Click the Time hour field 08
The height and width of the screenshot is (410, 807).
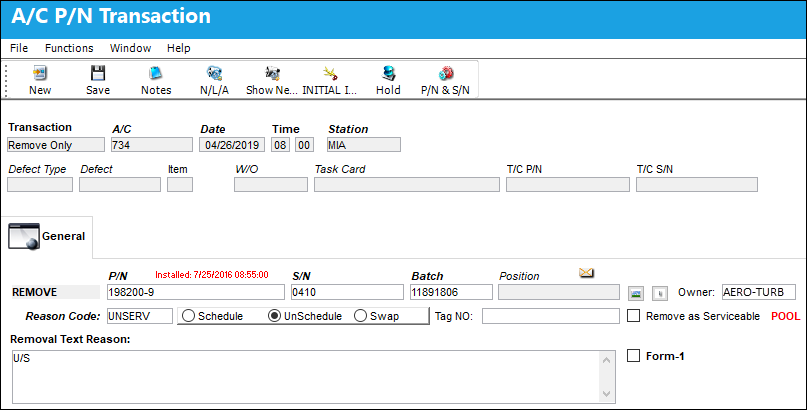[280, 145]
